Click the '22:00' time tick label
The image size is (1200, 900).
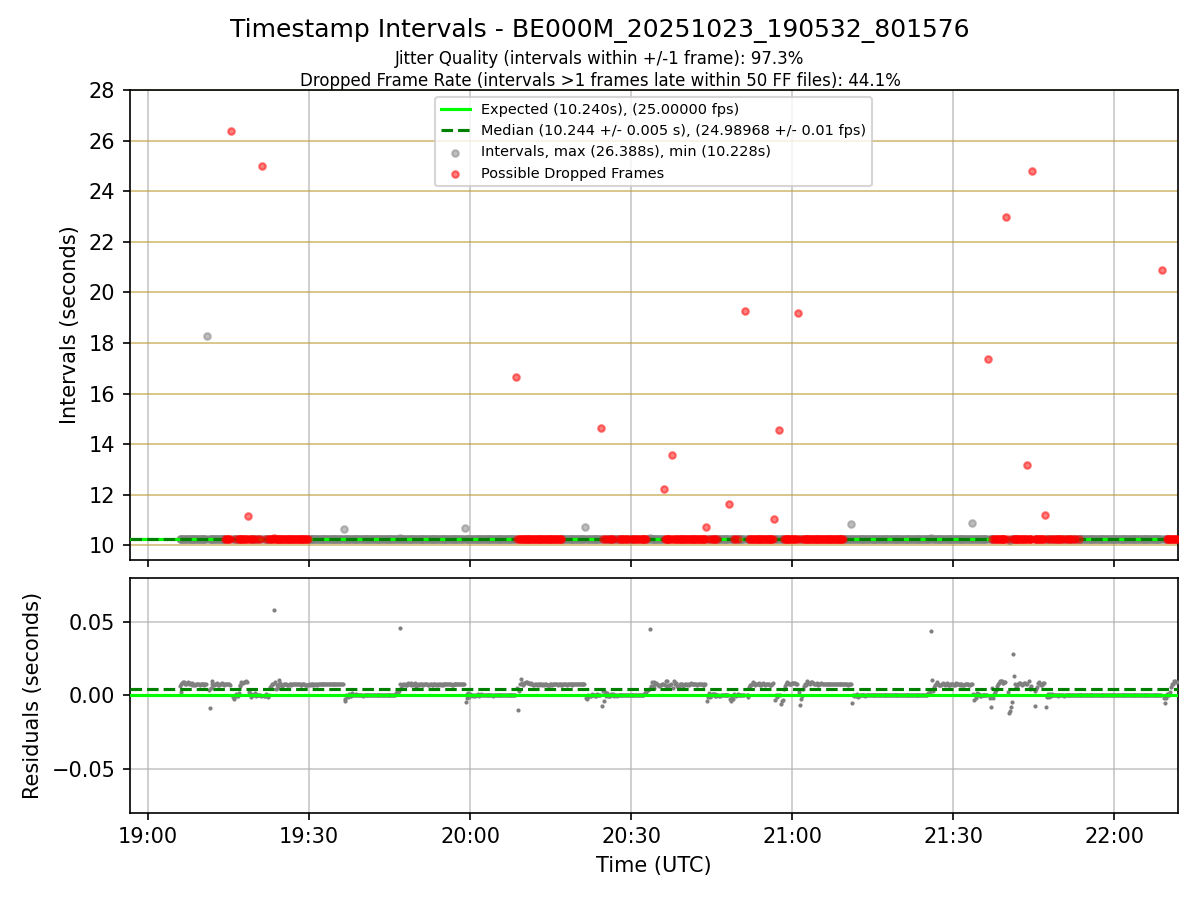tap(1114, 835)
